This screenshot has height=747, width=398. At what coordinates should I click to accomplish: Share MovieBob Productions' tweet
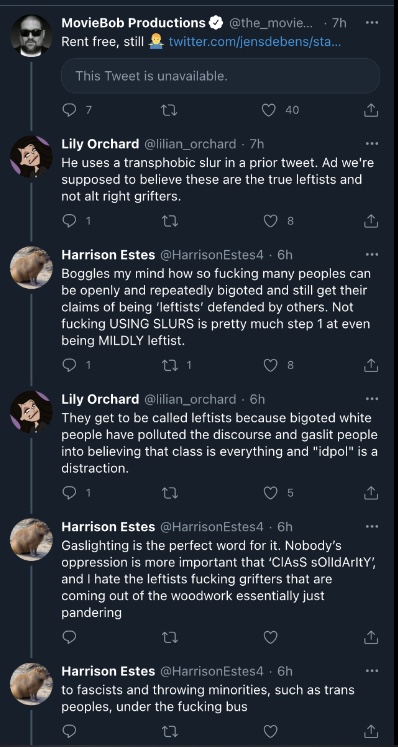(371, 110)
